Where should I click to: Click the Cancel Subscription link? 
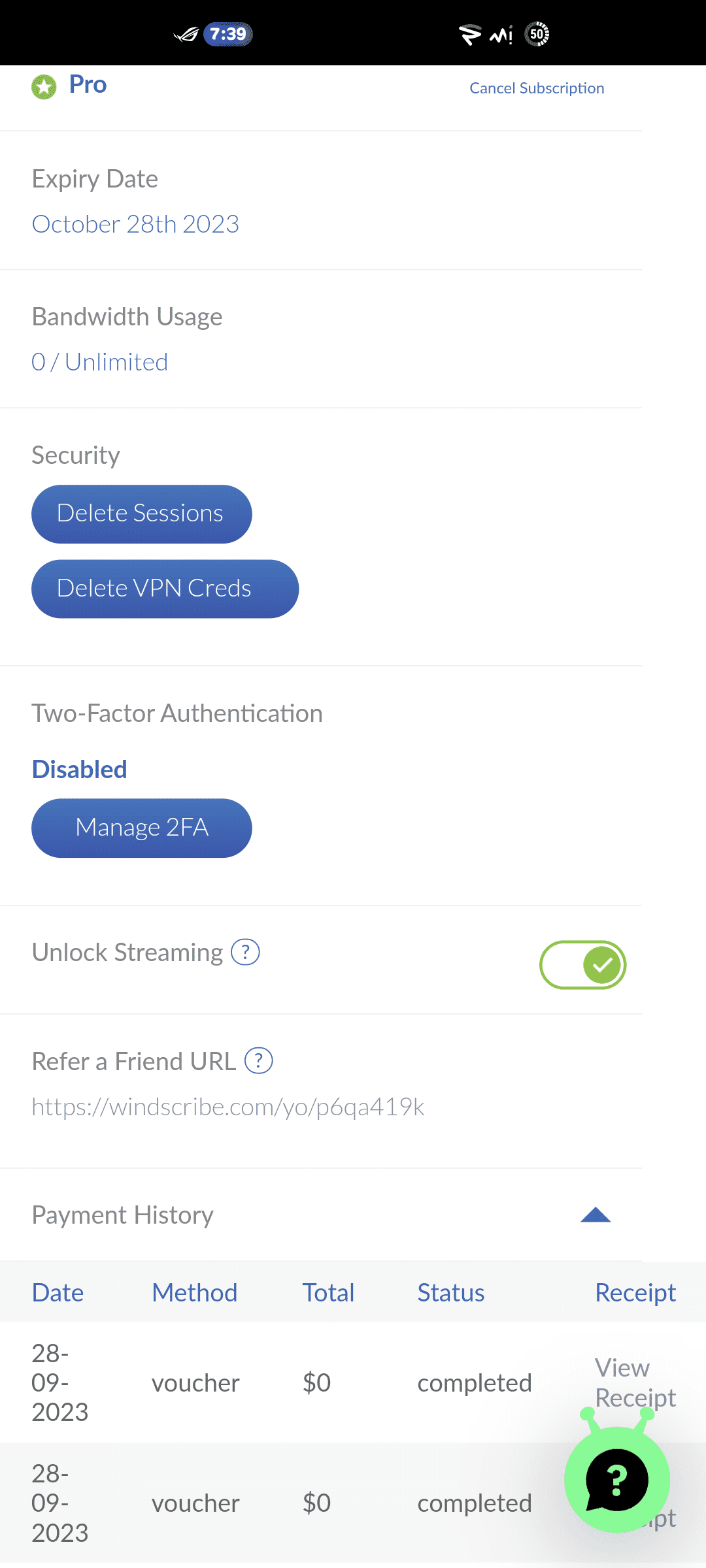point(537,88)
